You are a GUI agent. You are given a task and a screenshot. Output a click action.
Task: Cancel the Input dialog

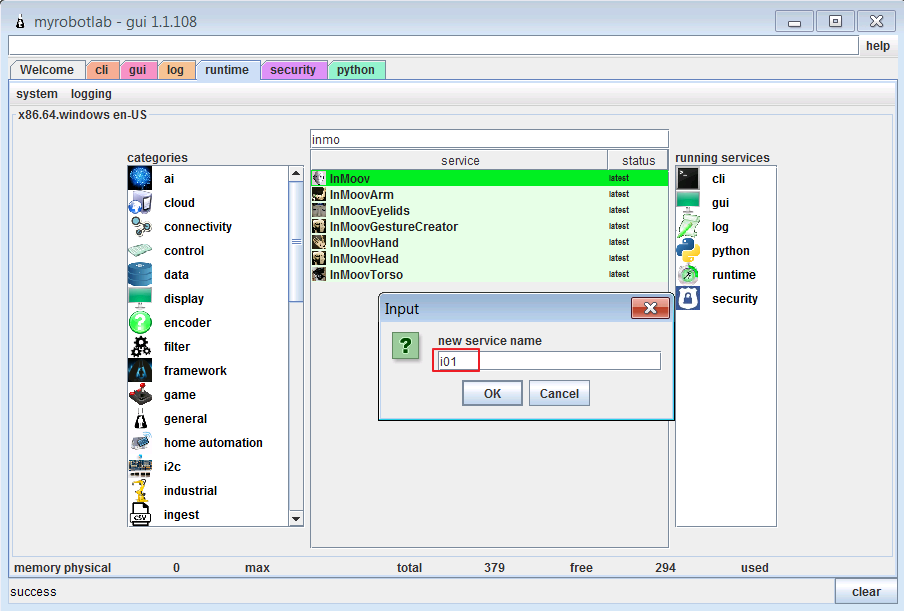tap(559, 393)
